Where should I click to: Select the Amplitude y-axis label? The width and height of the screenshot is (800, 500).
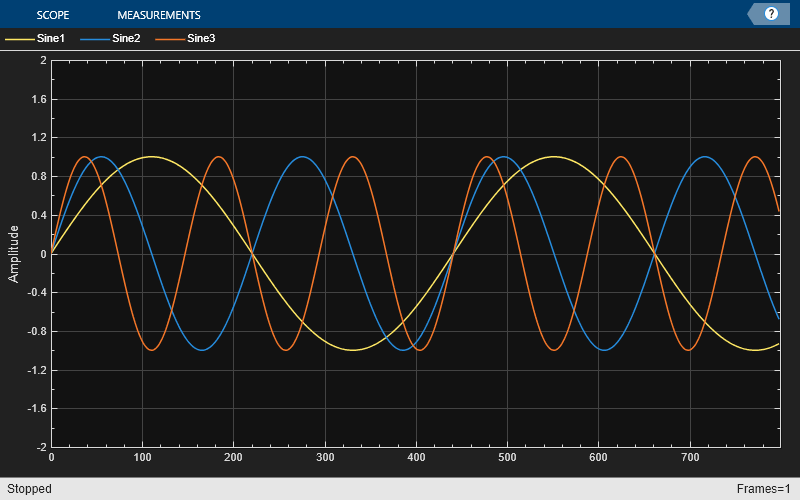tap(14, 253)
